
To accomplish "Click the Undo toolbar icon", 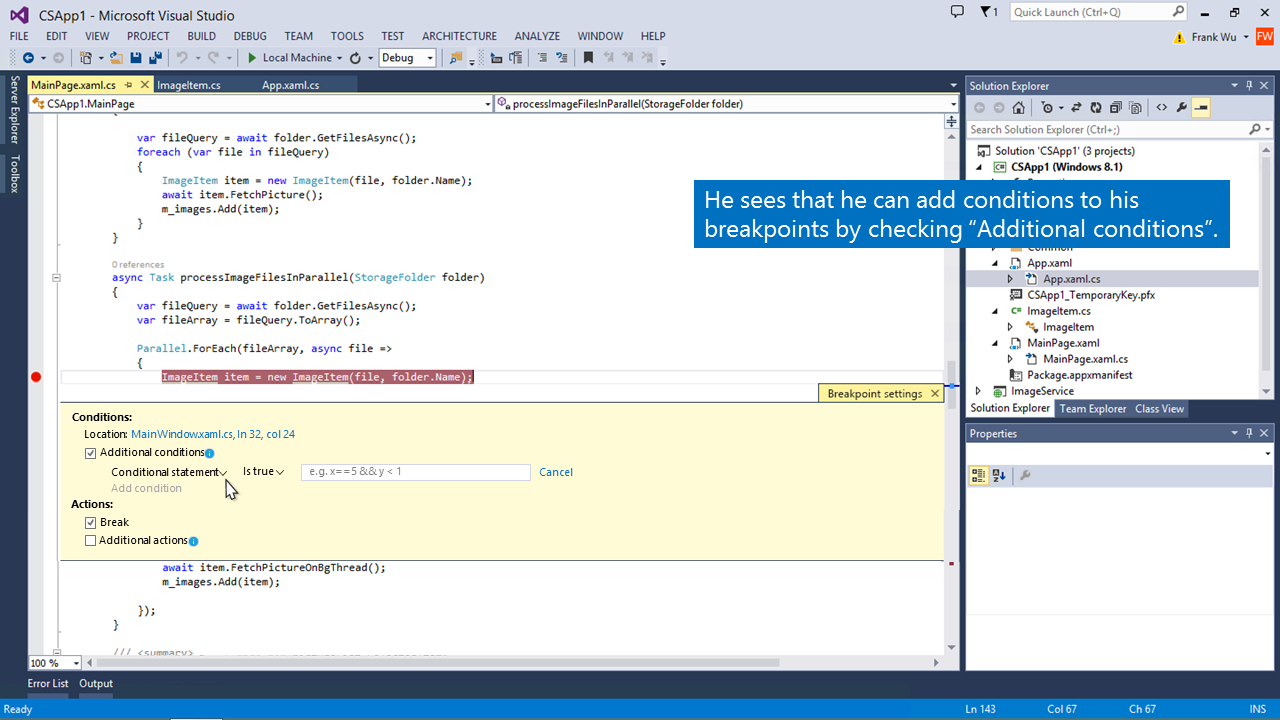I will (182, 58).
